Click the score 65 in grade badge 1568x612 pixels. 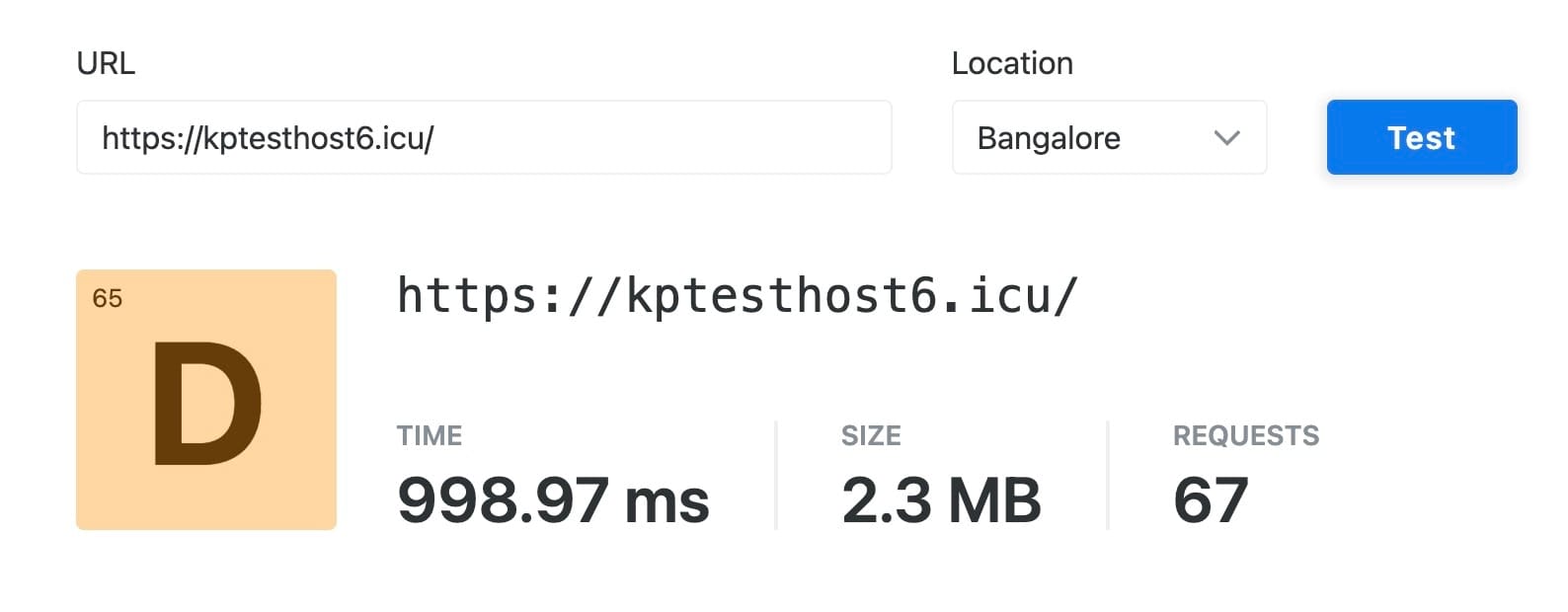(107, 298)
